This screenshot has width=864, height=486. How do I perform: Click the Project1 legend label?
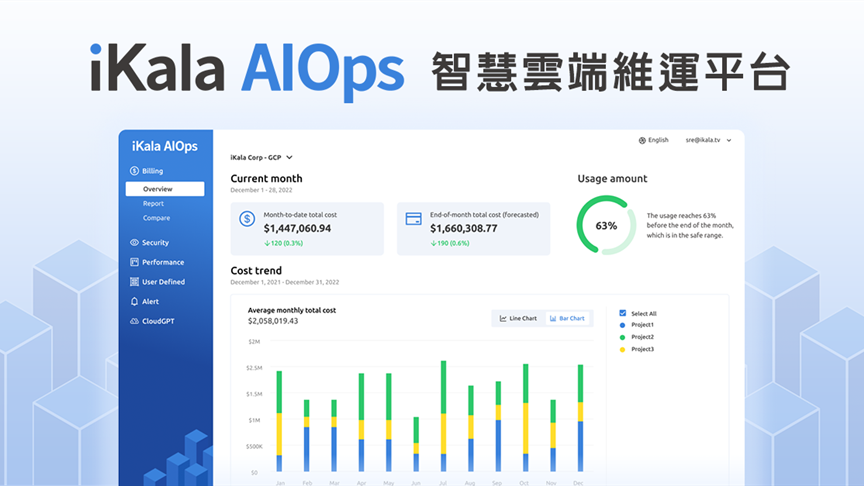coord(642,325)
